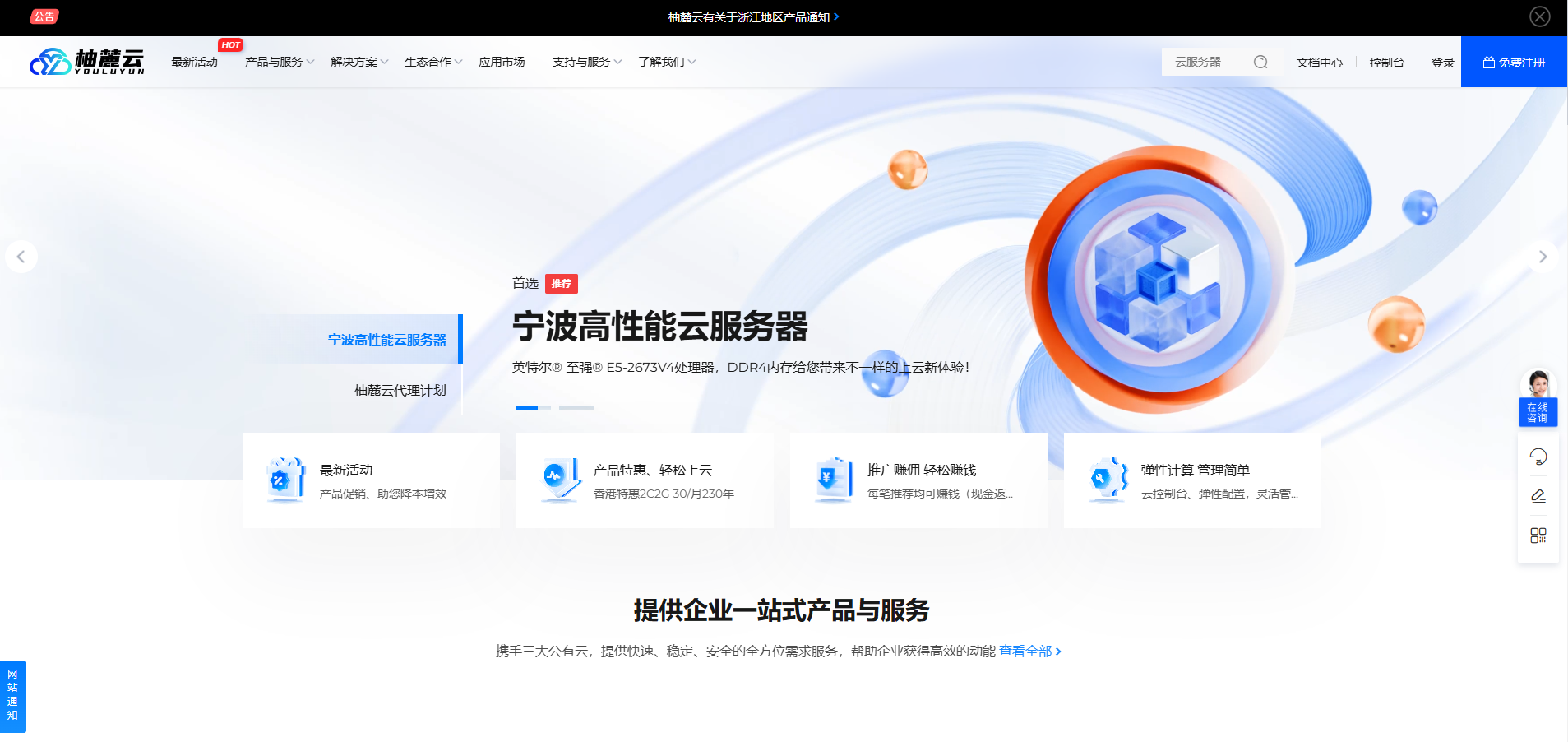Select the second carousel indicator bar
The height and width of the screenshot is (742, 1568).
(576, 408)
